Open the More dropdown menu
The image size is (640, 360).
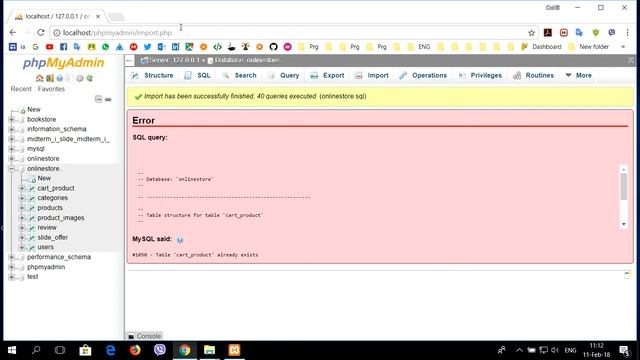click(578, 76)
